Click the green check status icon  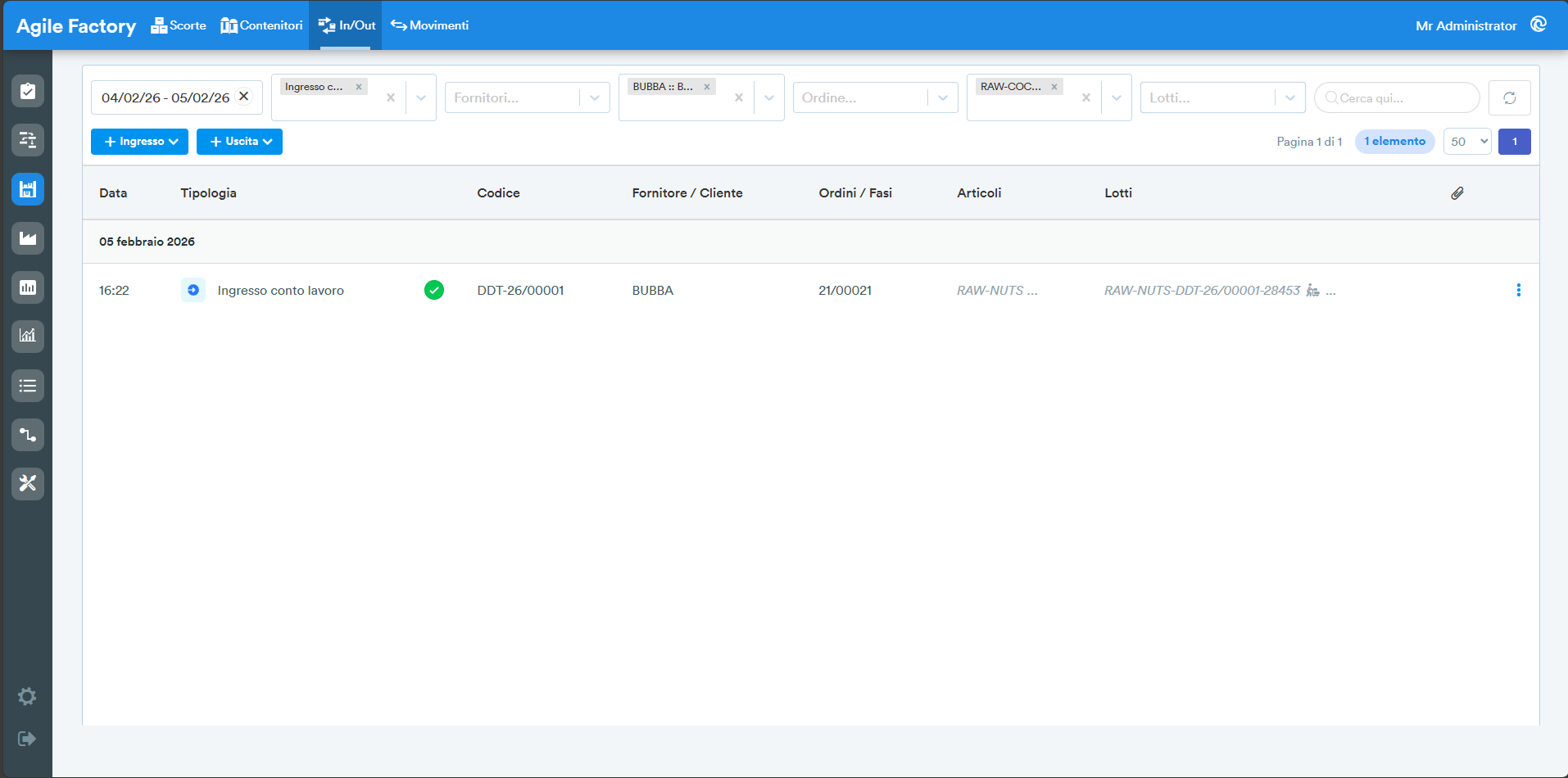coord(434,290)
